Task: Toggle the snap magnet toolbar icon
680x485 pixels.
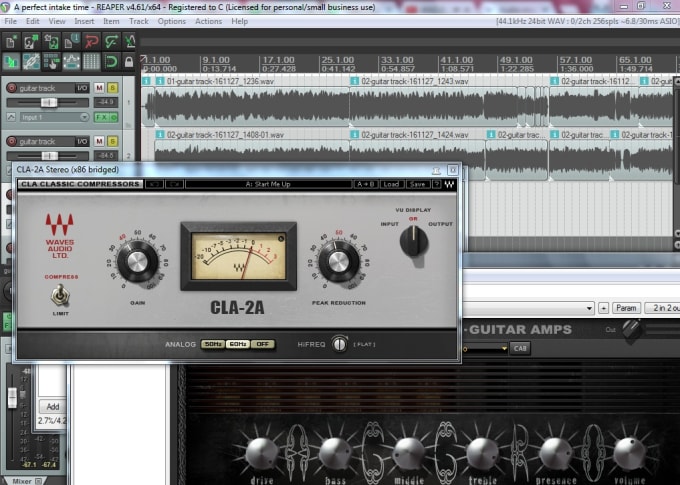Action: click(x=111, y=62)
